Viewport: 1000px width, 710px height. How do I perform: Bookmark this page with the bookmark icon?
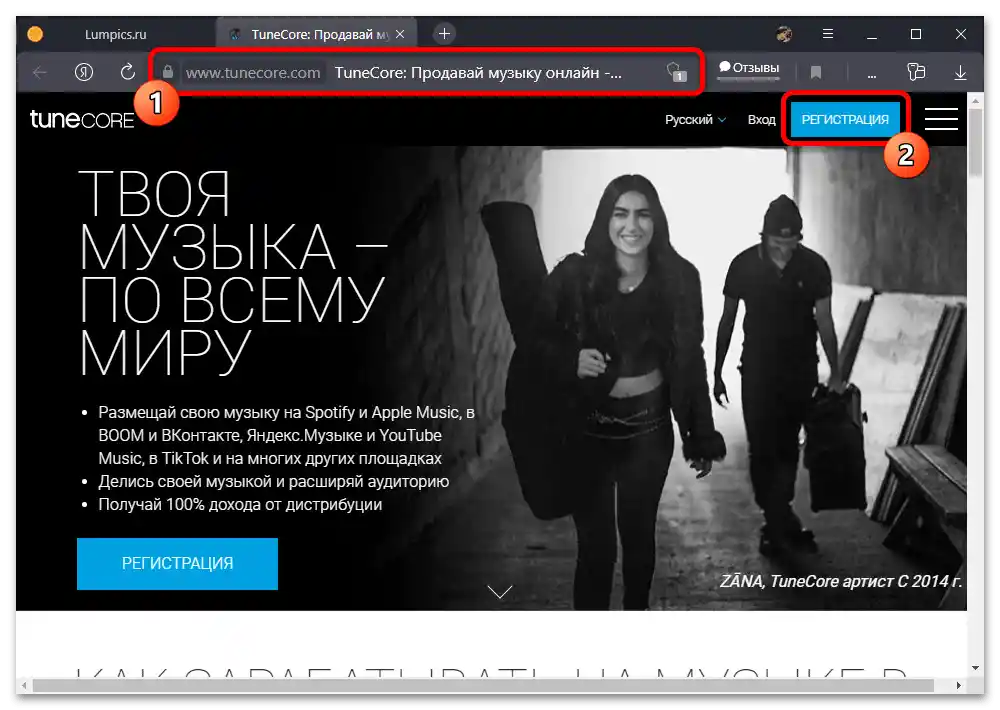click(816, 73)
